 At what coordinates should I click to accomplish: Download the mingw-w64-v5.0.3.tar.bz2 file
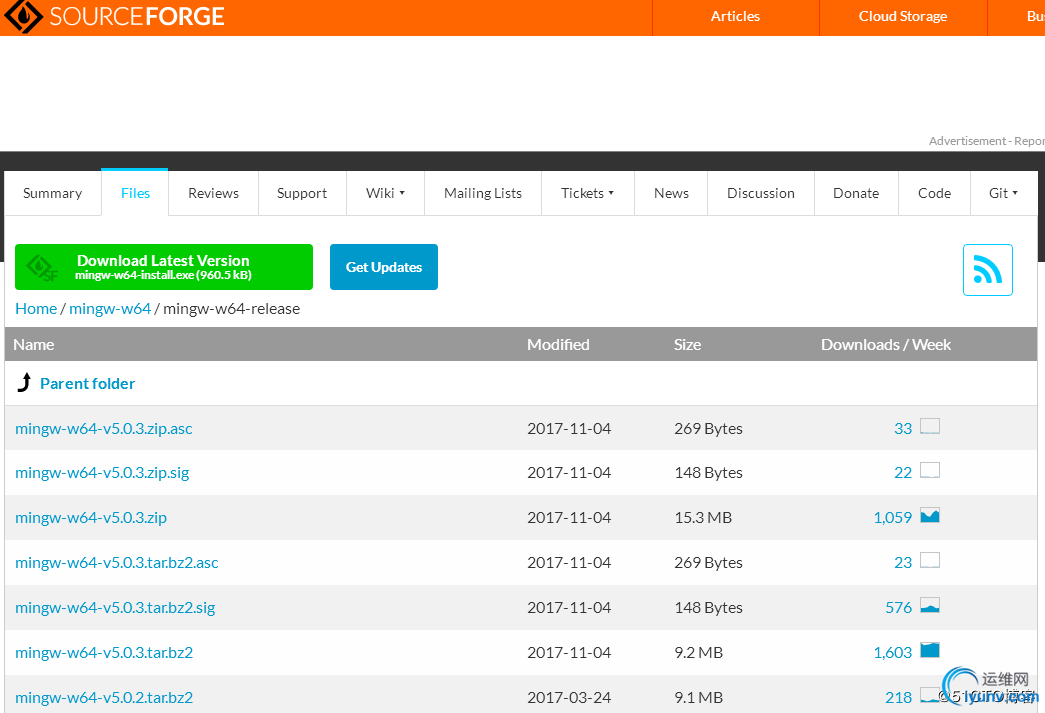[x=104, y=652]
